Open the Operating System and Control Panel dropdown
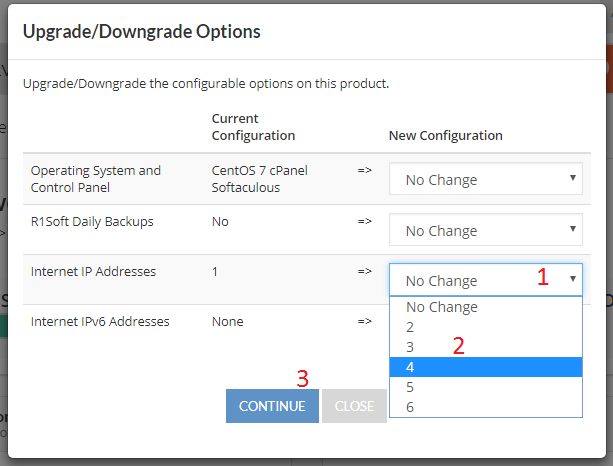The image size is (613, 466). pyautogui.click(x=486, y=179)
